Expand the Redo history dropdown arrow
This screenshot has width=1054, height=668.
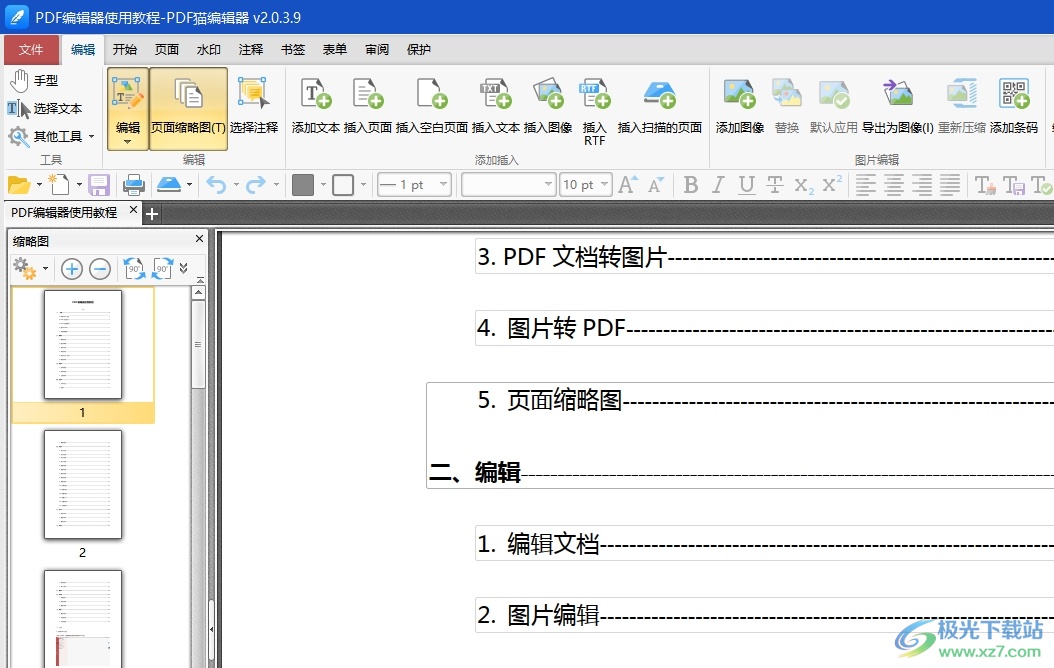(276, 184)
